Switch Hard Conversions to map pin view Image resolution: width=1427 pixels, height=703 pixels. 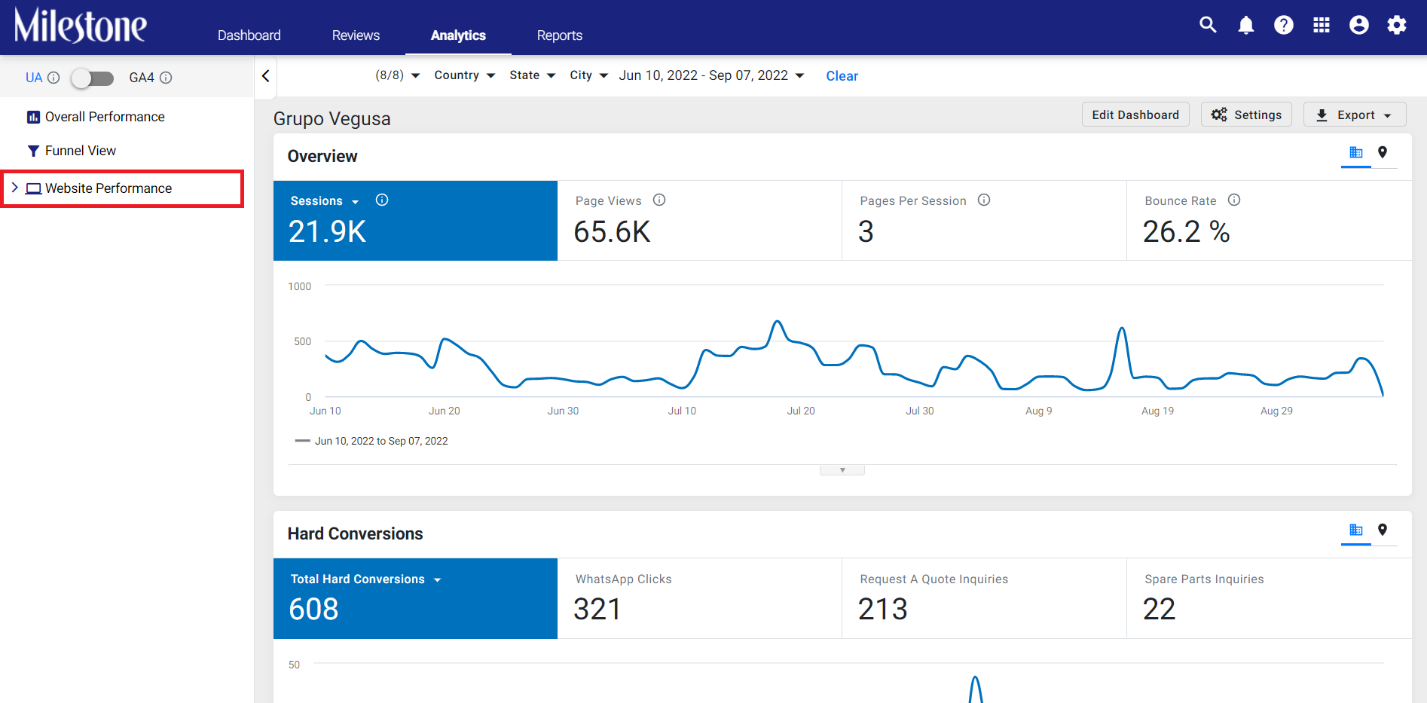point(1382,530)
